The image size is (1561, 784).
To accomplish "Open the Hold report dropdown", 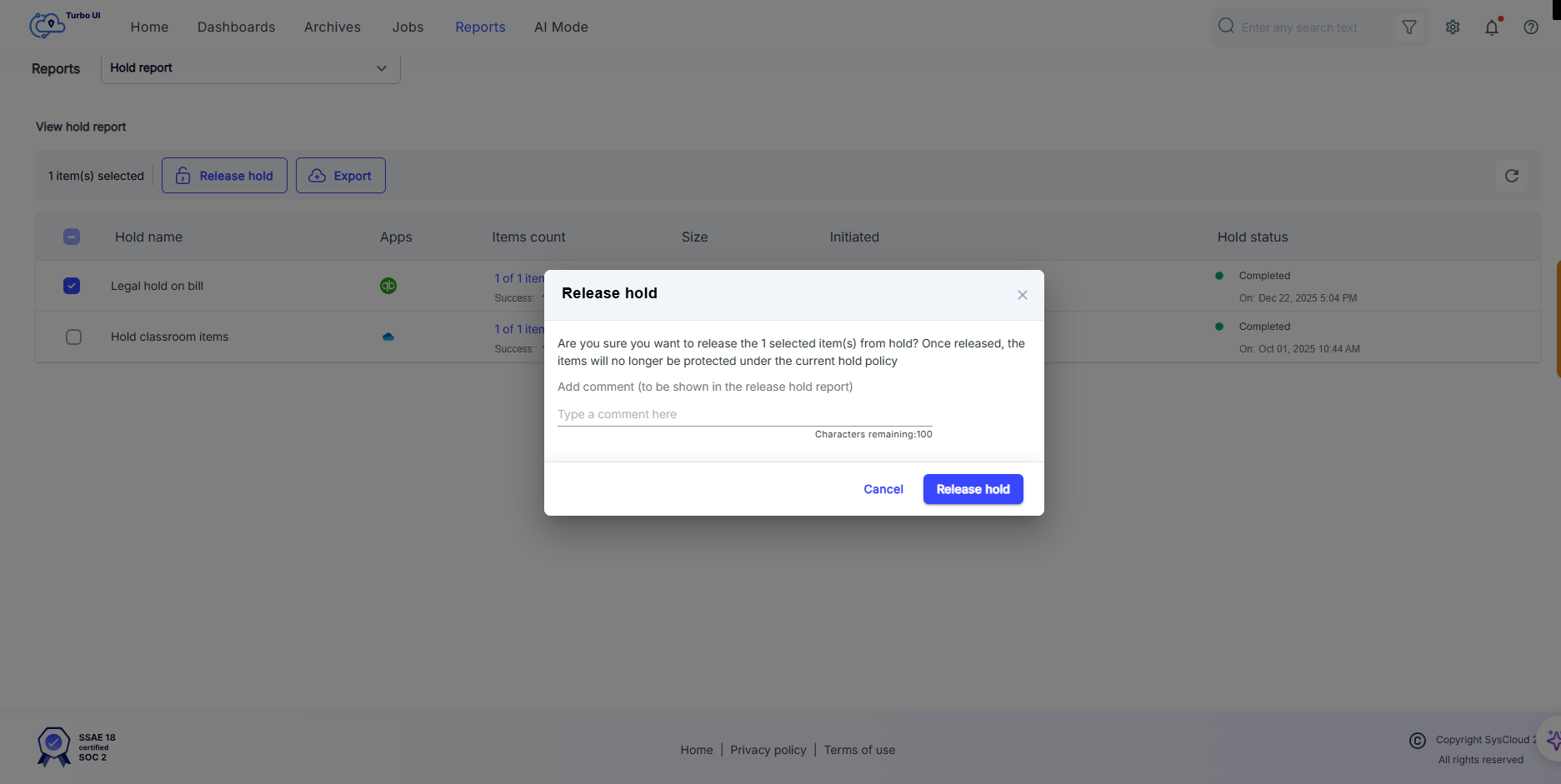I will (250, 68).
